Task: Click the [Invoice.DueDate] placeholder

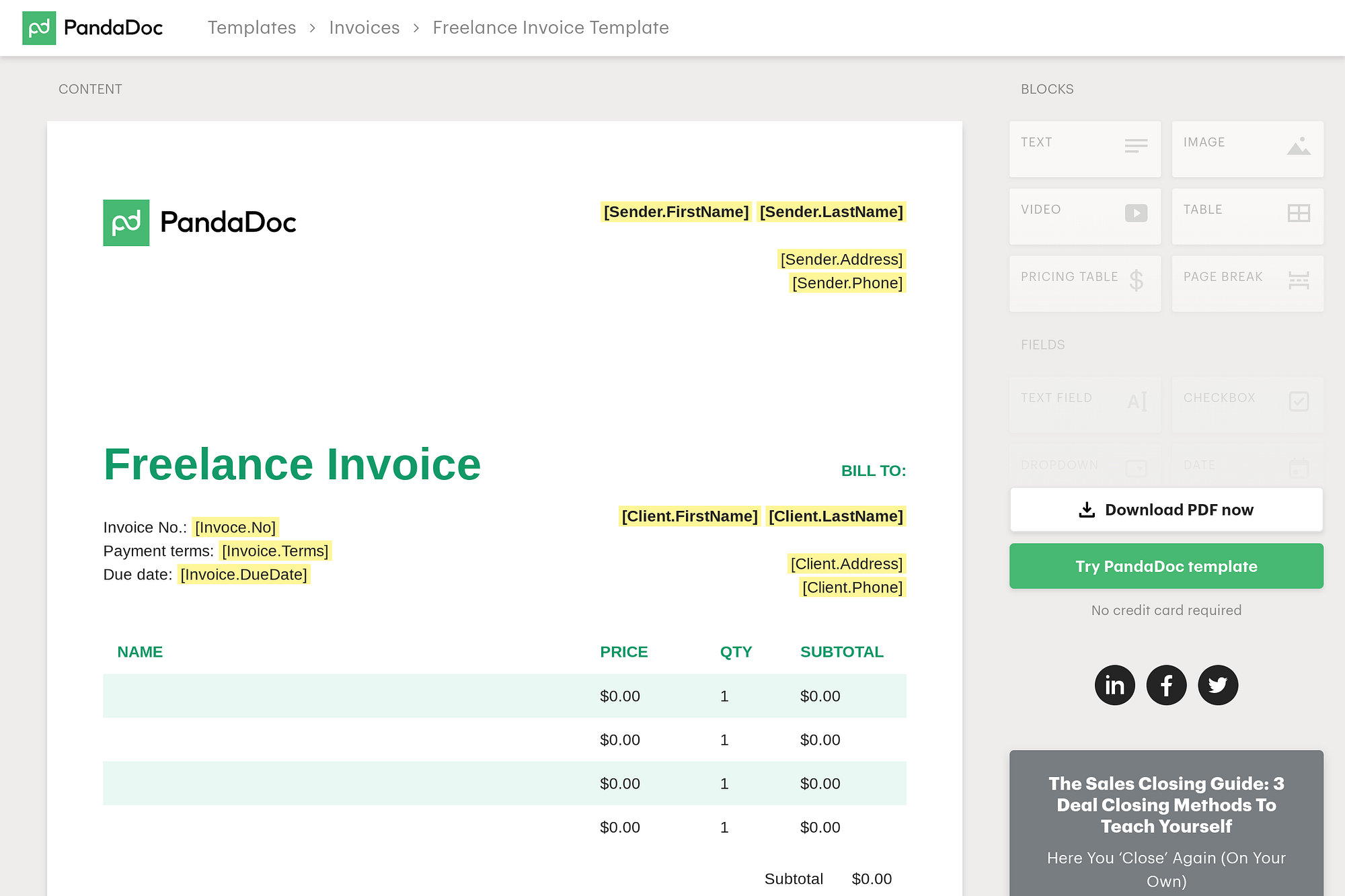Action: (243, 575)
